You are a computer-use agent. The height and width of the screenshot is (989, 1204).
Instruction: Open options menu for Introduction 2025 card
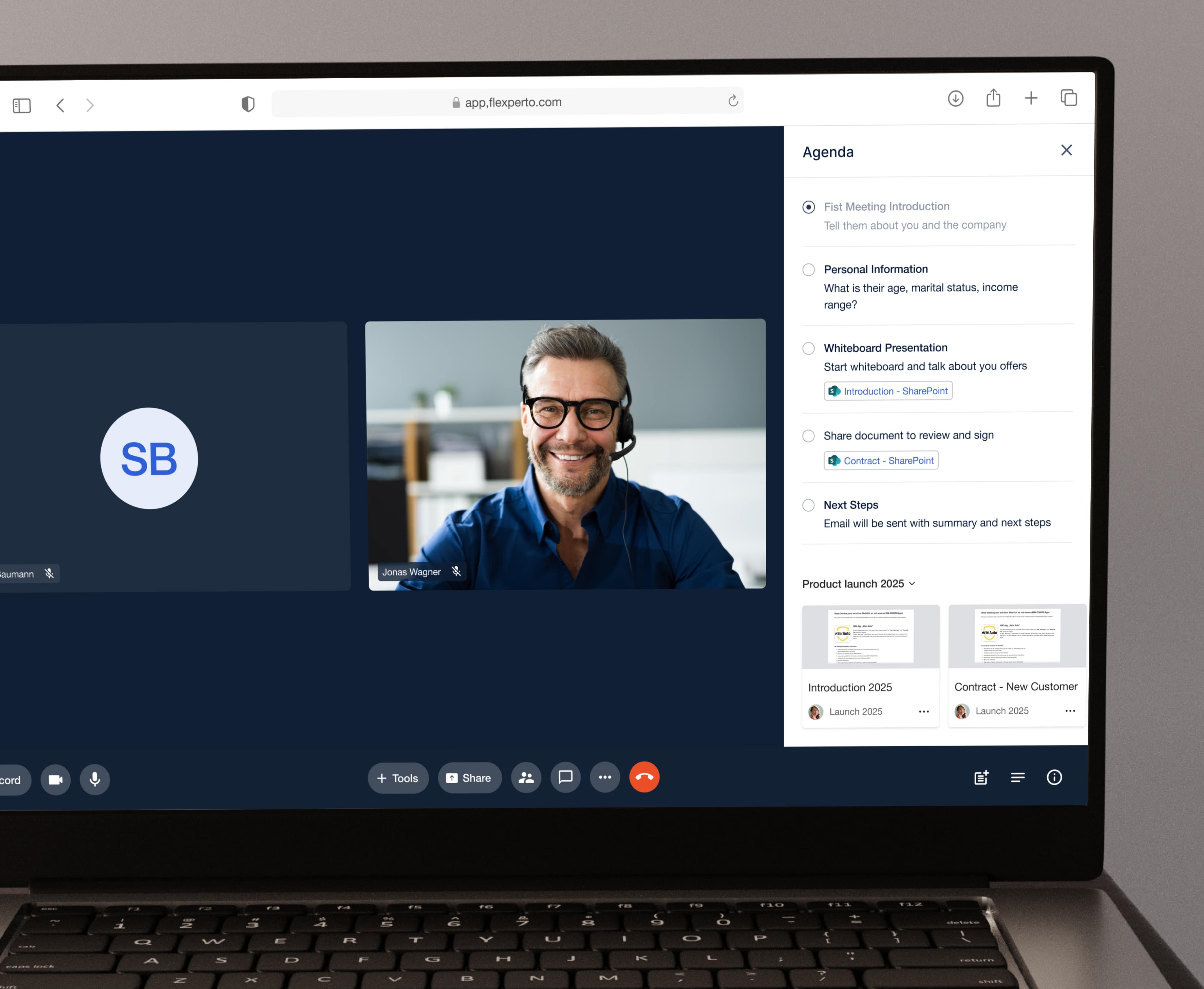pos(924,712)
